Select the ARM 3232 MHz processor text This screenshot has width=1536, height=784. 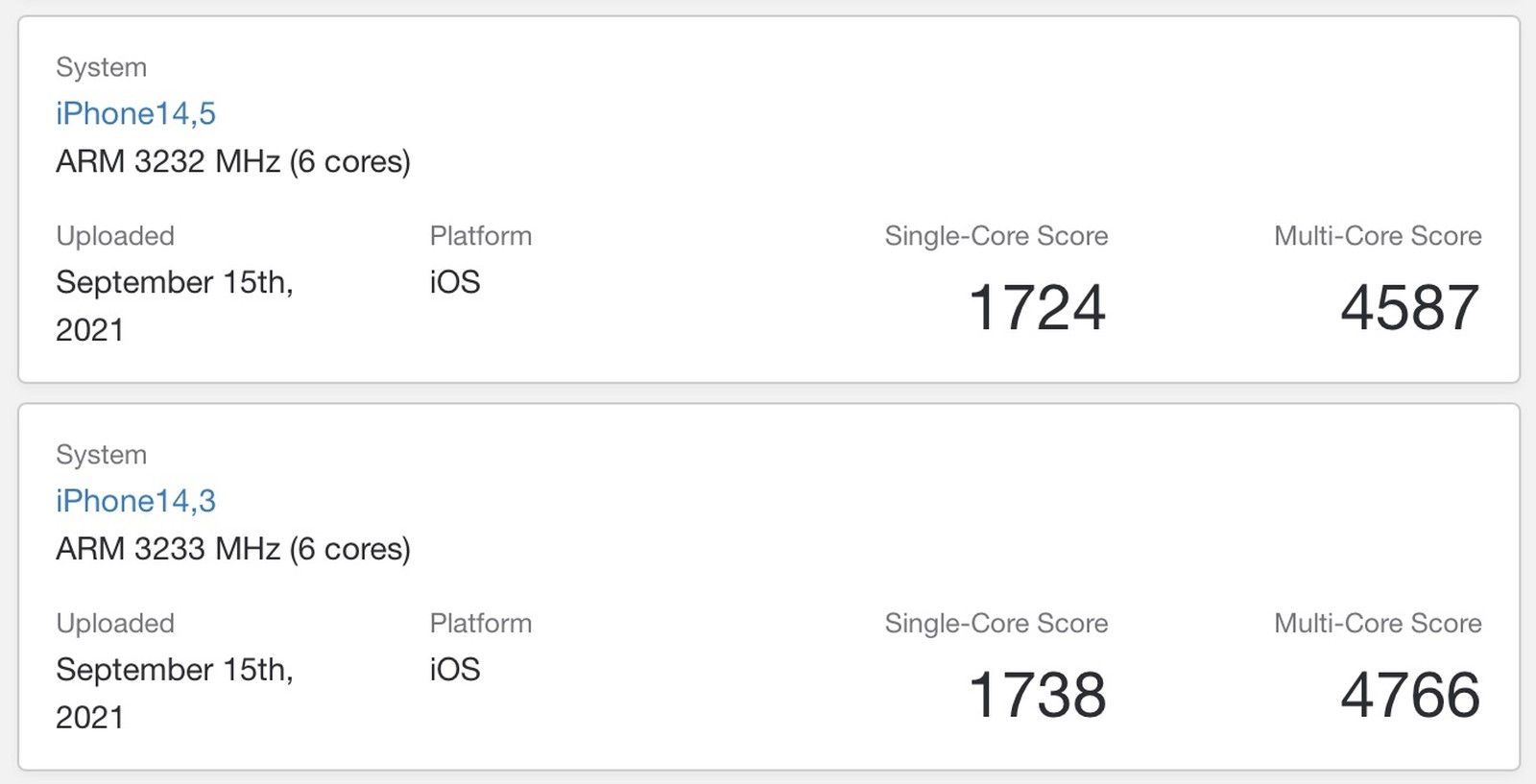point(233,161)
